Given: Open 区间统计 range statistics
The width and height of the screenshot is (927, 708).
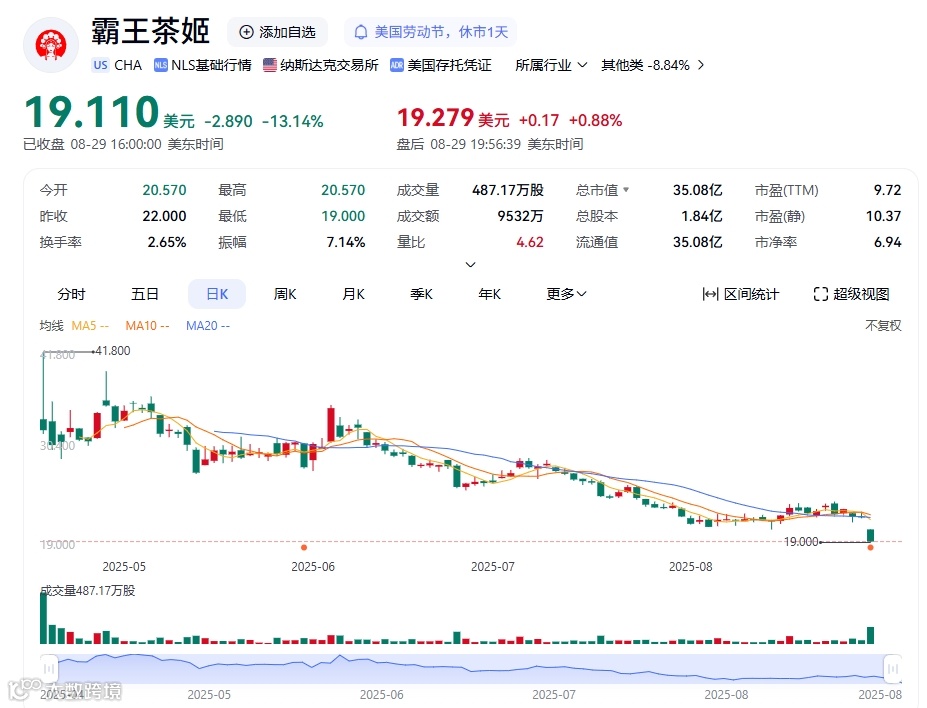Looking at the screenshot, I should (740, 294).
